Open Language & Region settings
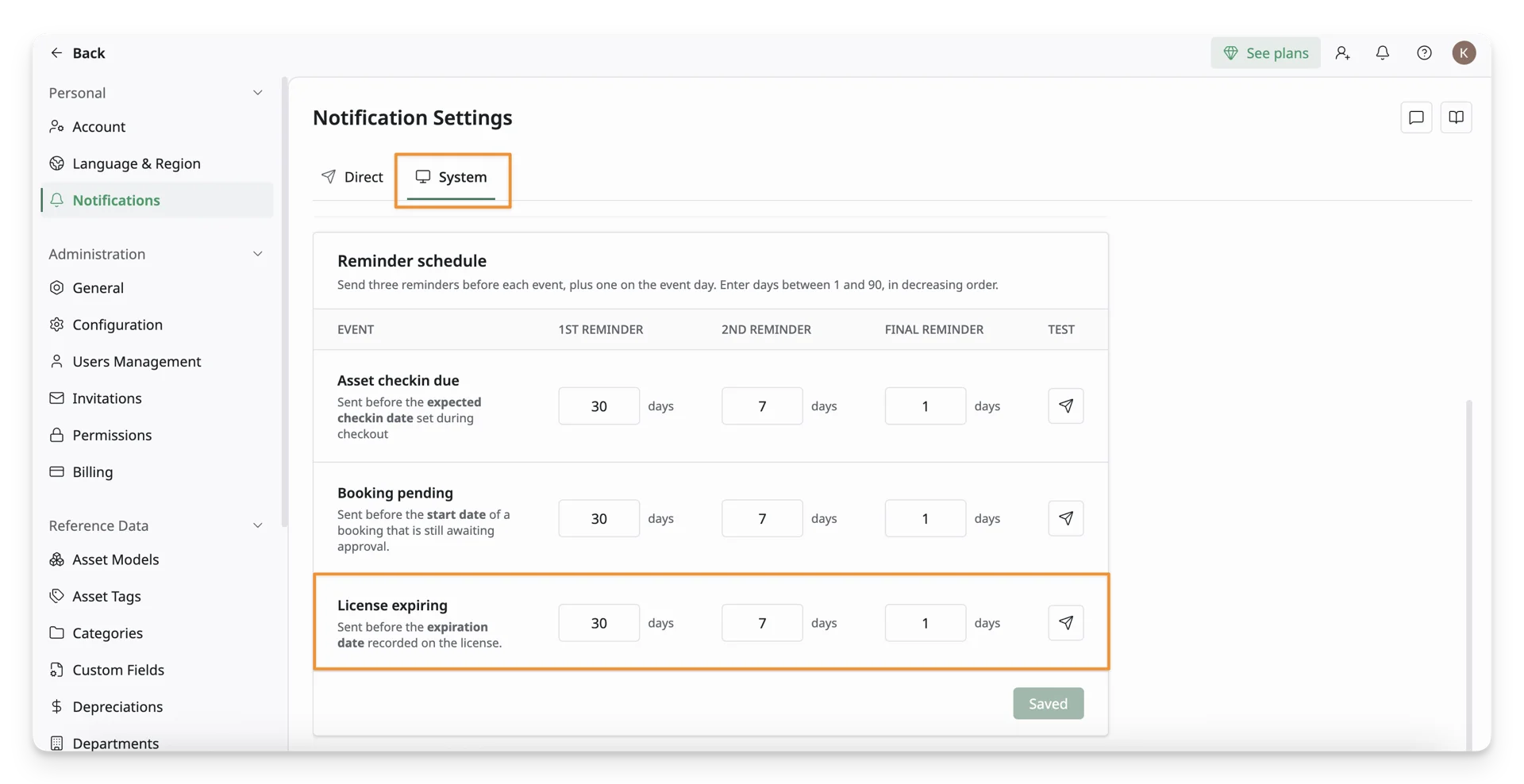The height and width of the screenshot is (784, 1524). click(157, 163)
